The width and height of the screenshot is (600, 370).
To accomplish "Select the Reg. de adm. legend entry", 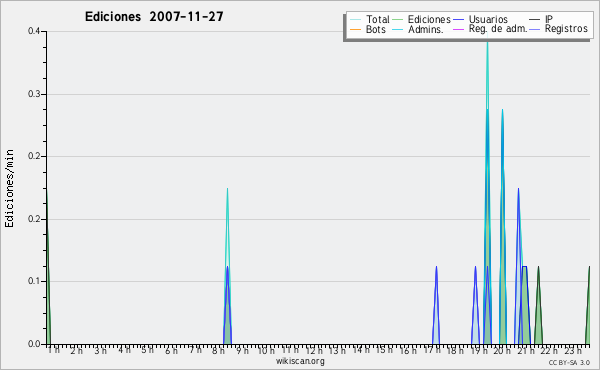I will pyautogui.click(x=491, y=29).
